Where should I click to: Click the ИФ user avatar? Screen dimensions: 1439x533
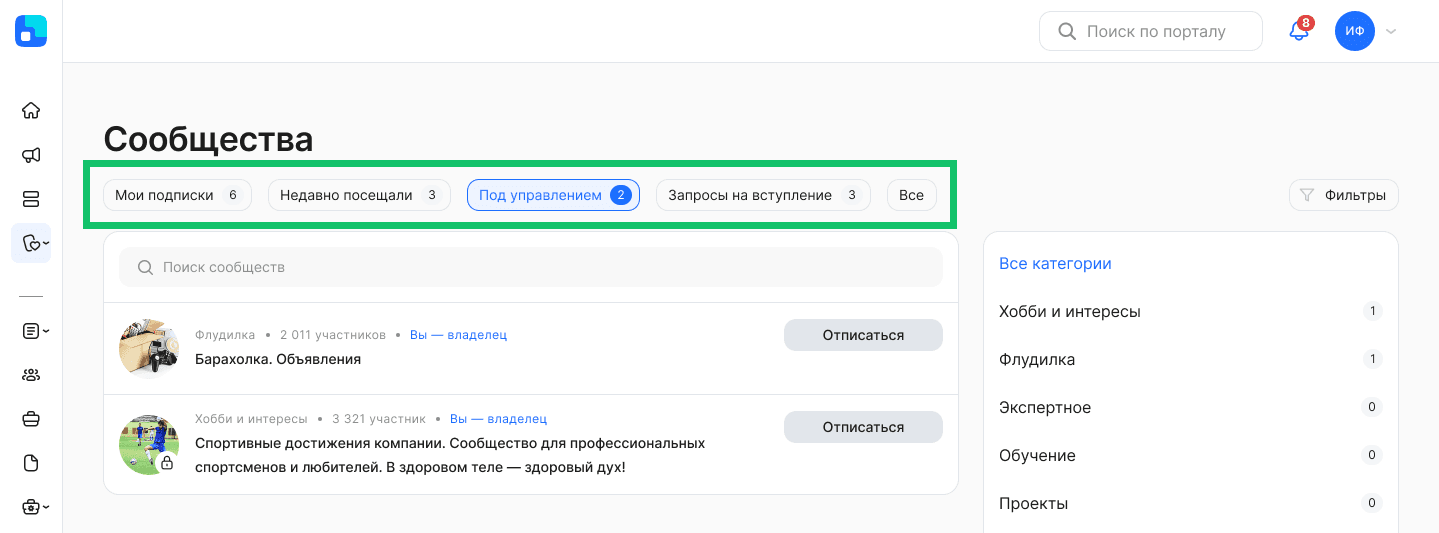[x=1355, y=31]
